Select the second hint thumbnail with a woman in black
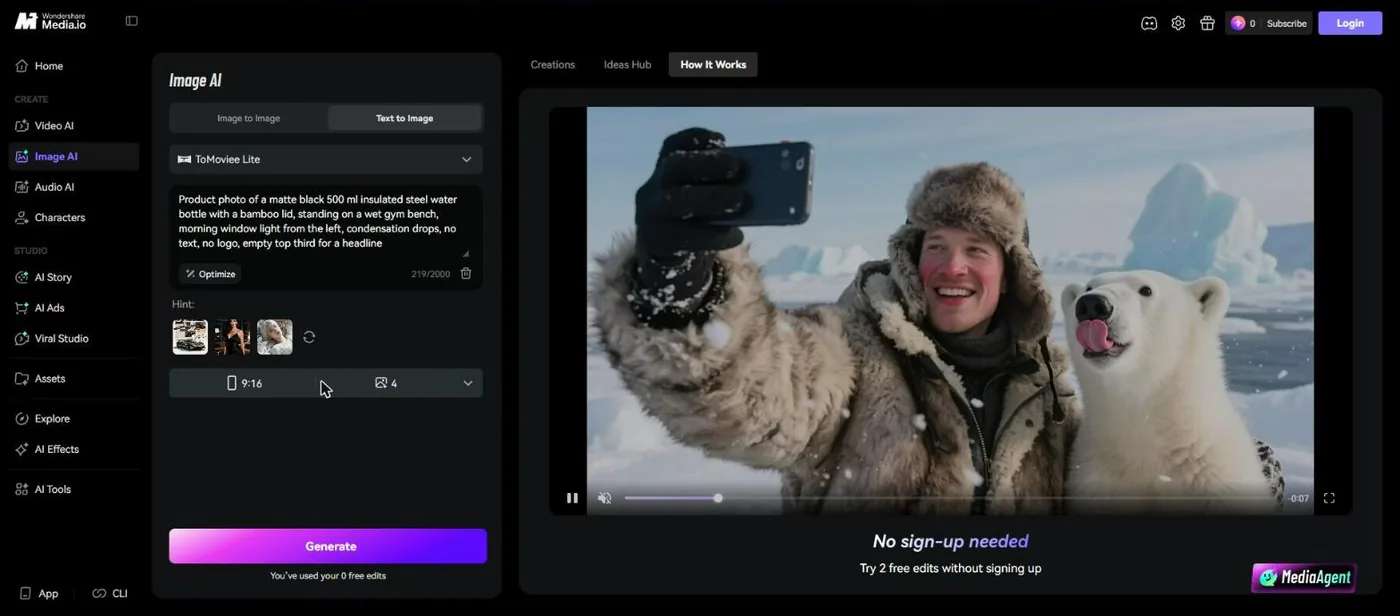 point(232,337)
